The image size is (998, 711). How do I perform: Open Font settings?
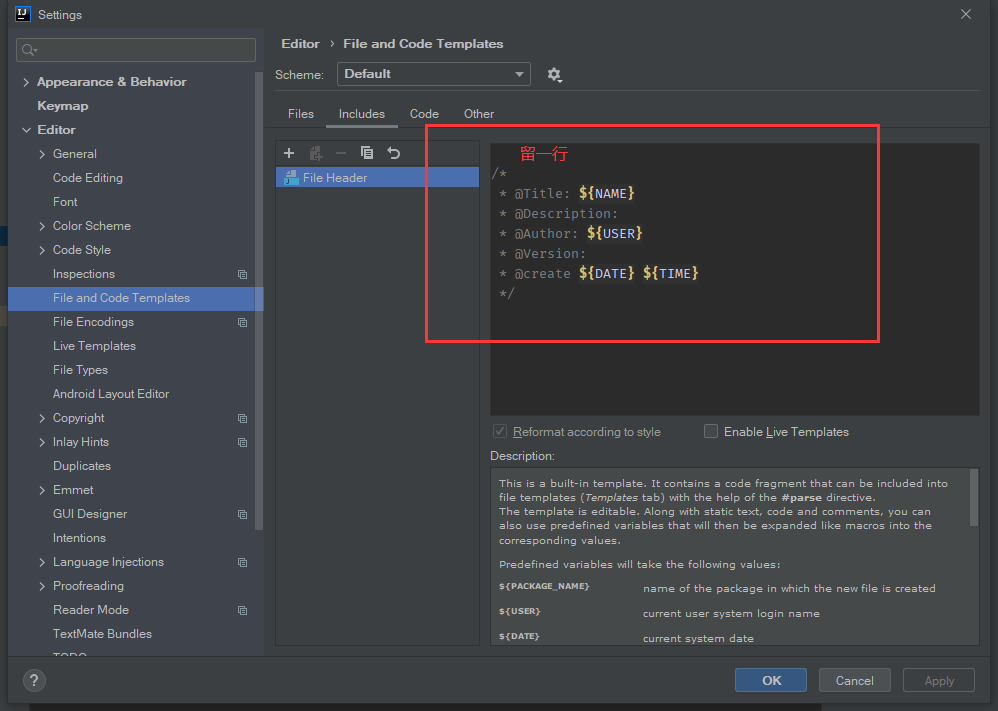65,202
